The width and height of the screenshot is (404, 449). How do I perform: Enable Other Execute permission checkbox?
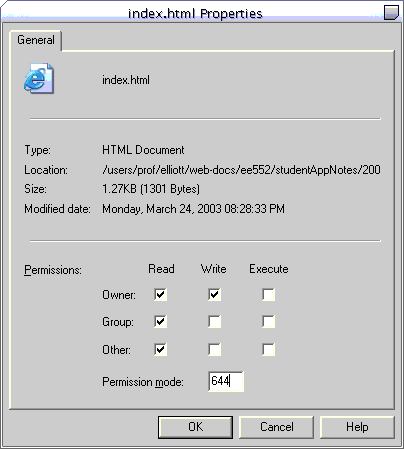(x=268, y=350)
